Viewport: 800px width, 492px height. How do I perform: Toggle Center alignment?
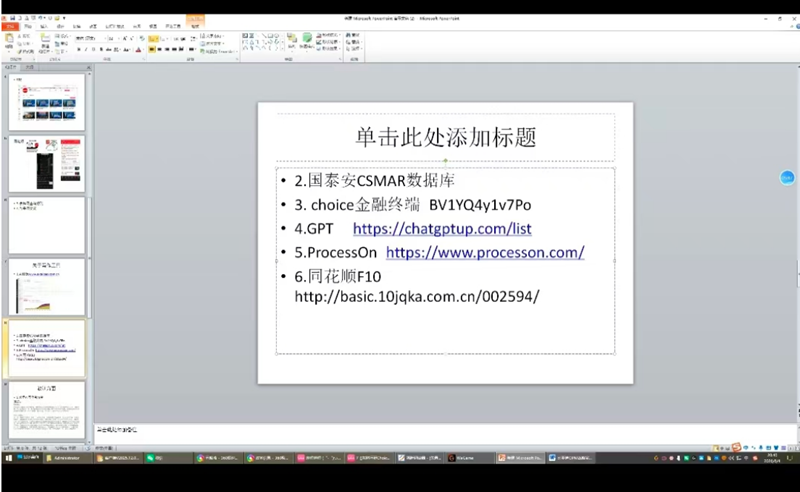tap(160, 50)
